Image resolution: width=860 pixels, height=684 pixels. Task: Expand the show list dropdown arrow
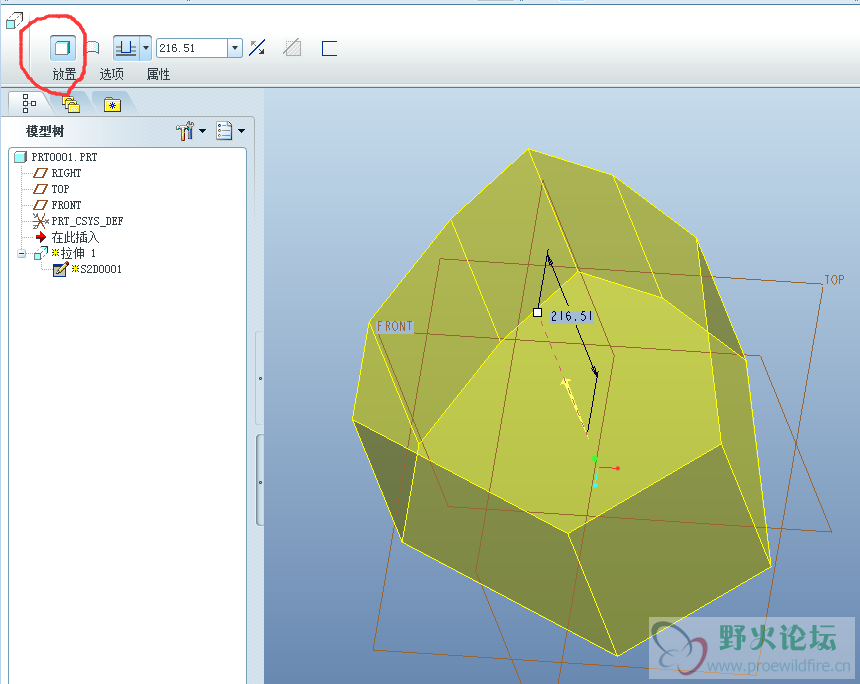click(x=241, y=131)
